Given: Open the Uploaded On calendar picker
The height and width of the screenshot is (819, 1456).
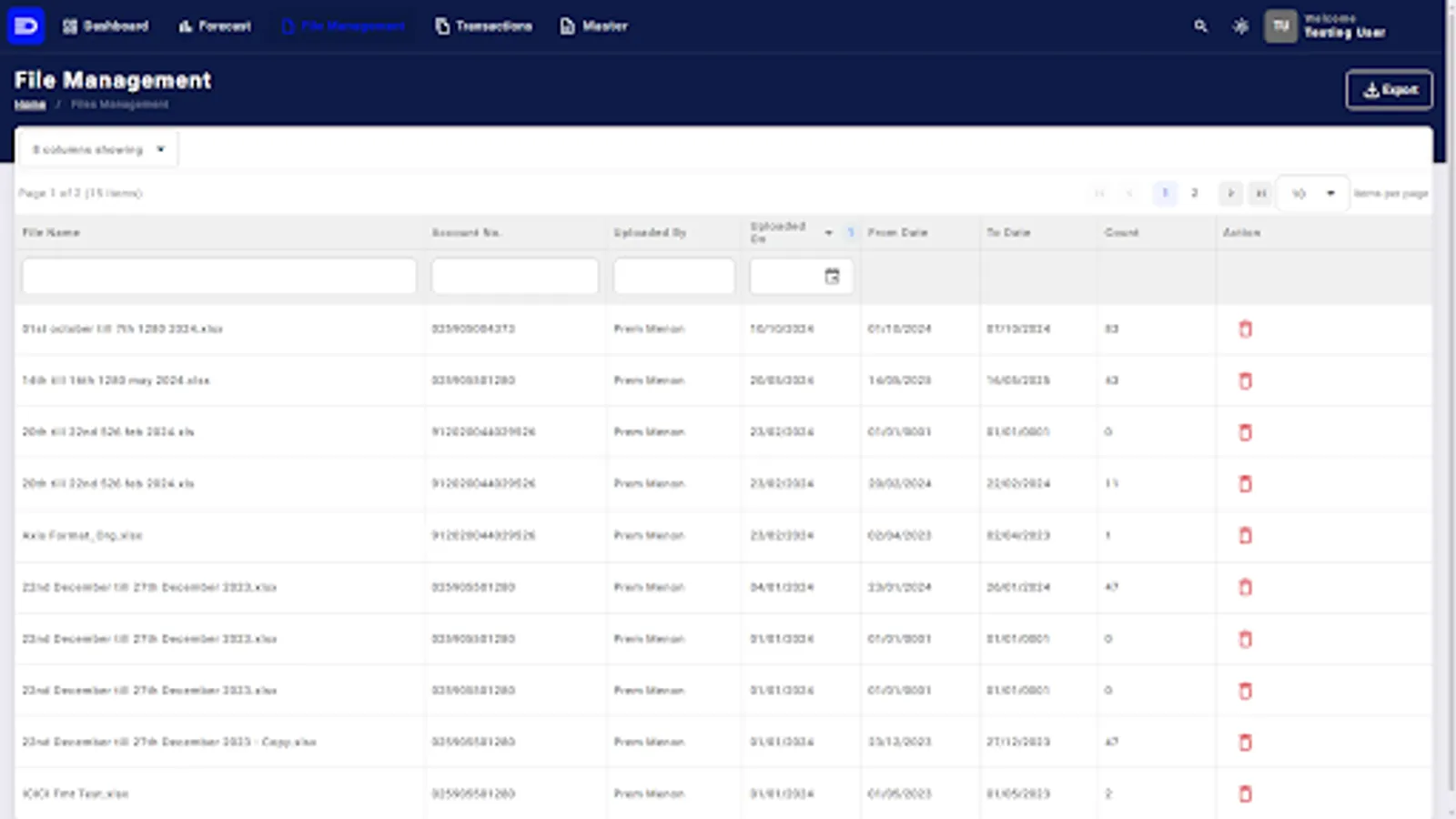Looking at the screenshot, I should tap(829, 276).
